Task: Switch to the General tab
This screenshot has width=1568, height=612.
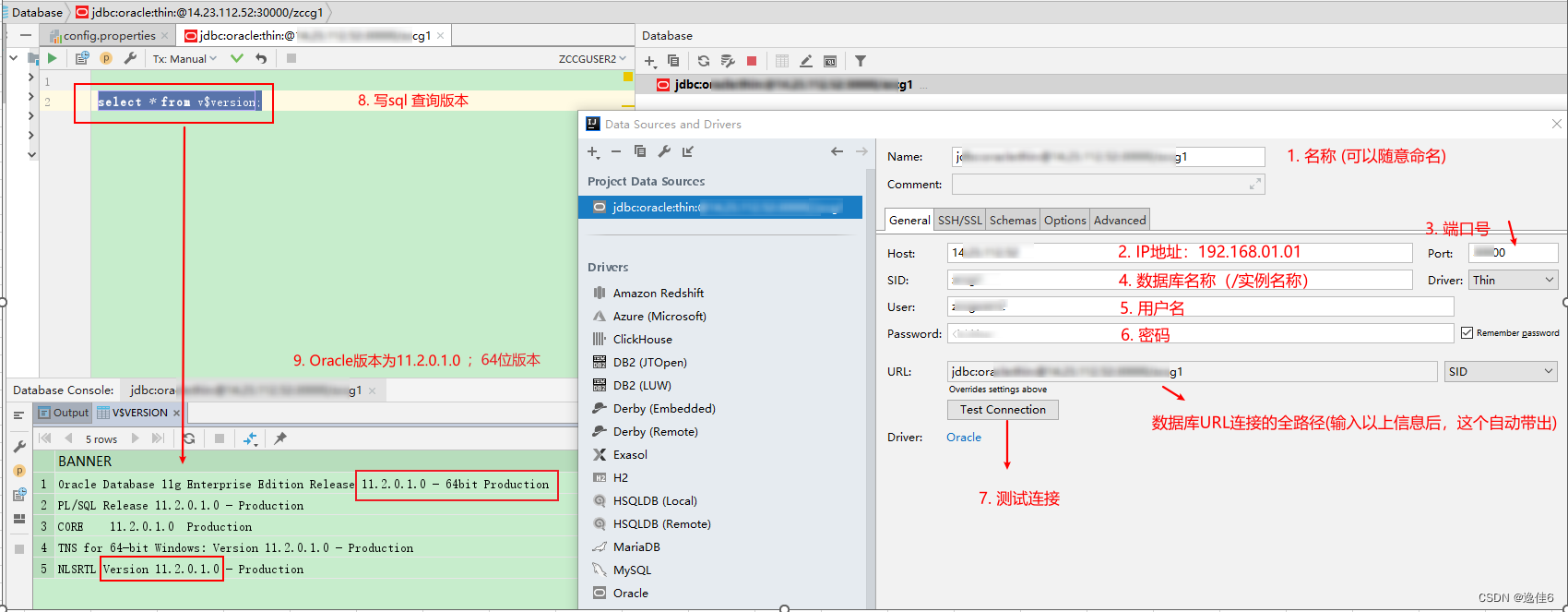Action: pos(909,220)
